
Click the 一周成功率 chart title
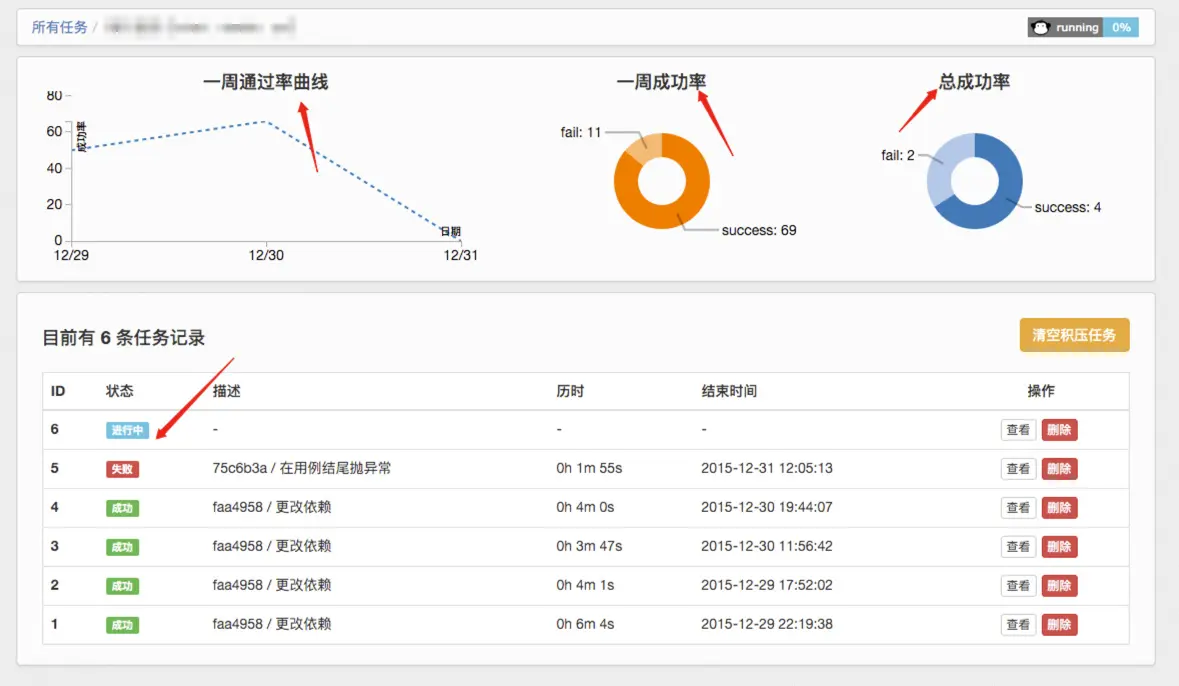click(x=661, y=82)
